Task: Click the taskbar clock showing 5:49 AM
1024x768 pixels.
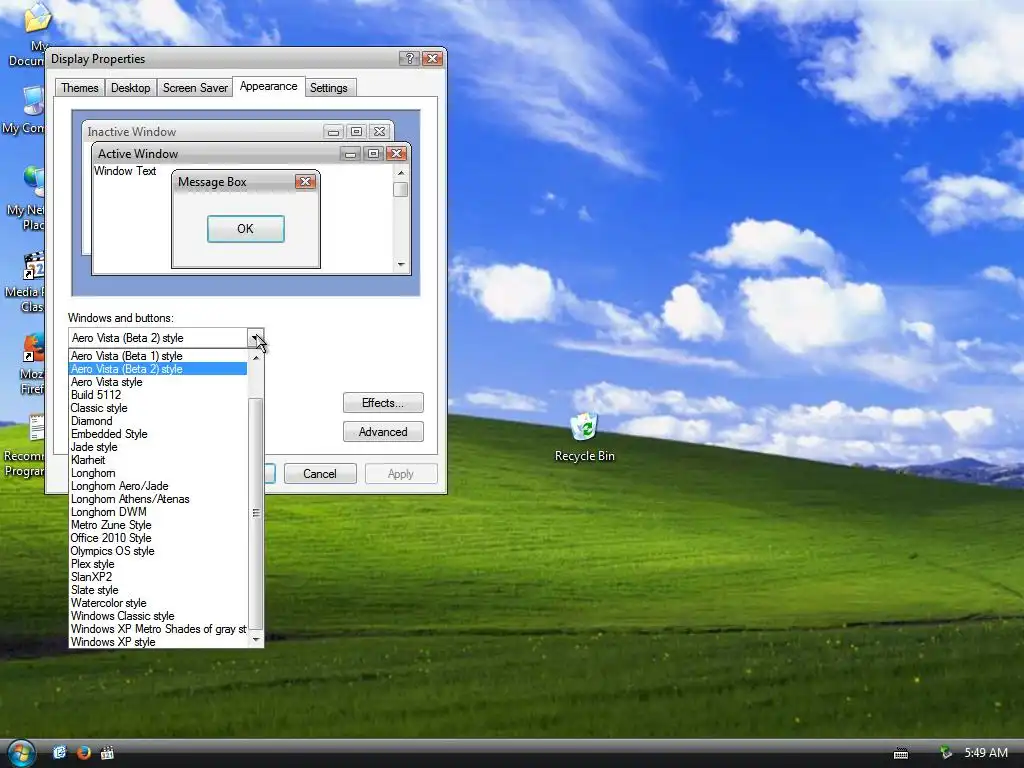Action: [986, 753]
